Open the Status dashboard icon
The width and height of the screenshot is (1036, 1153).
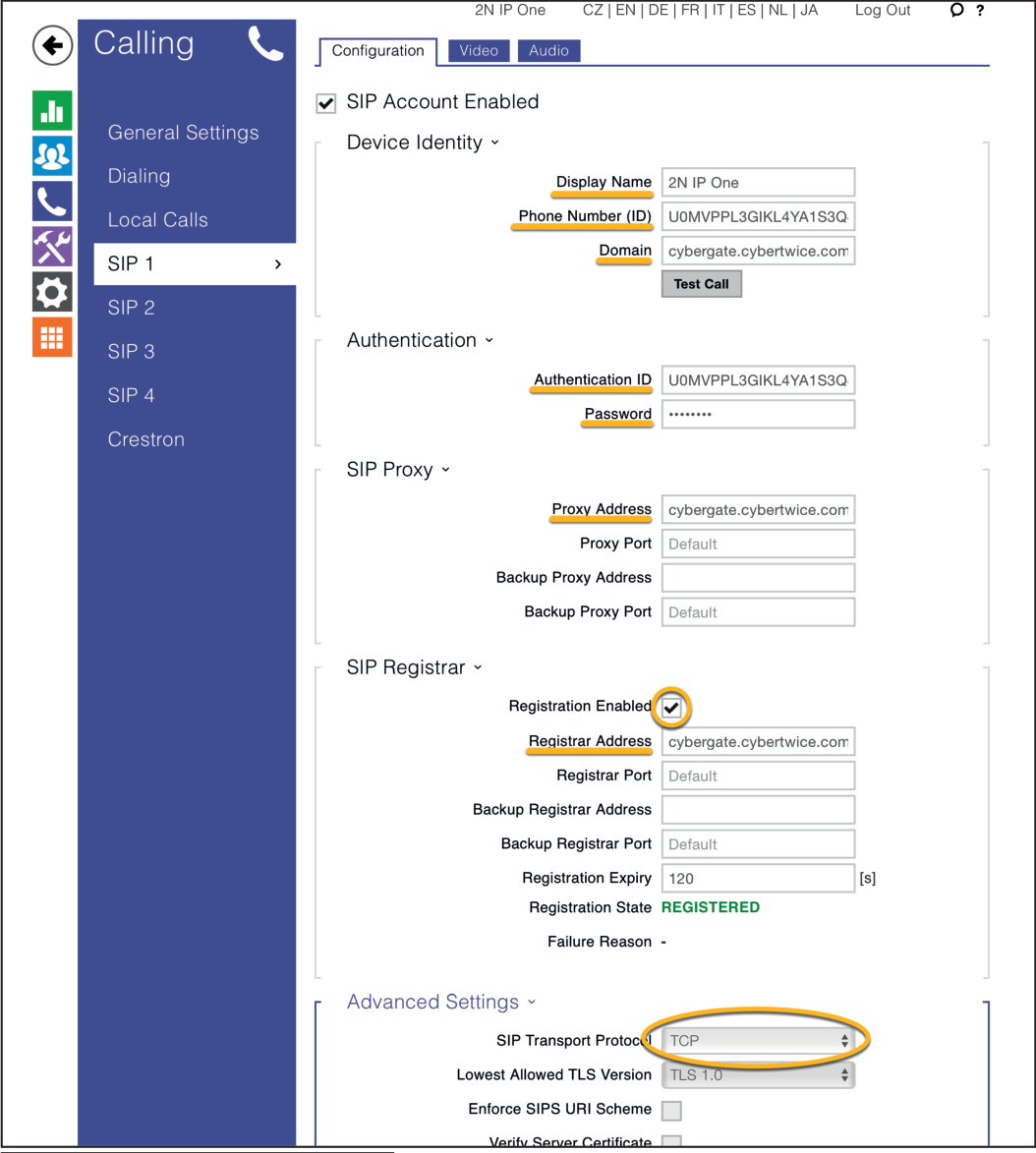point(52,110)
